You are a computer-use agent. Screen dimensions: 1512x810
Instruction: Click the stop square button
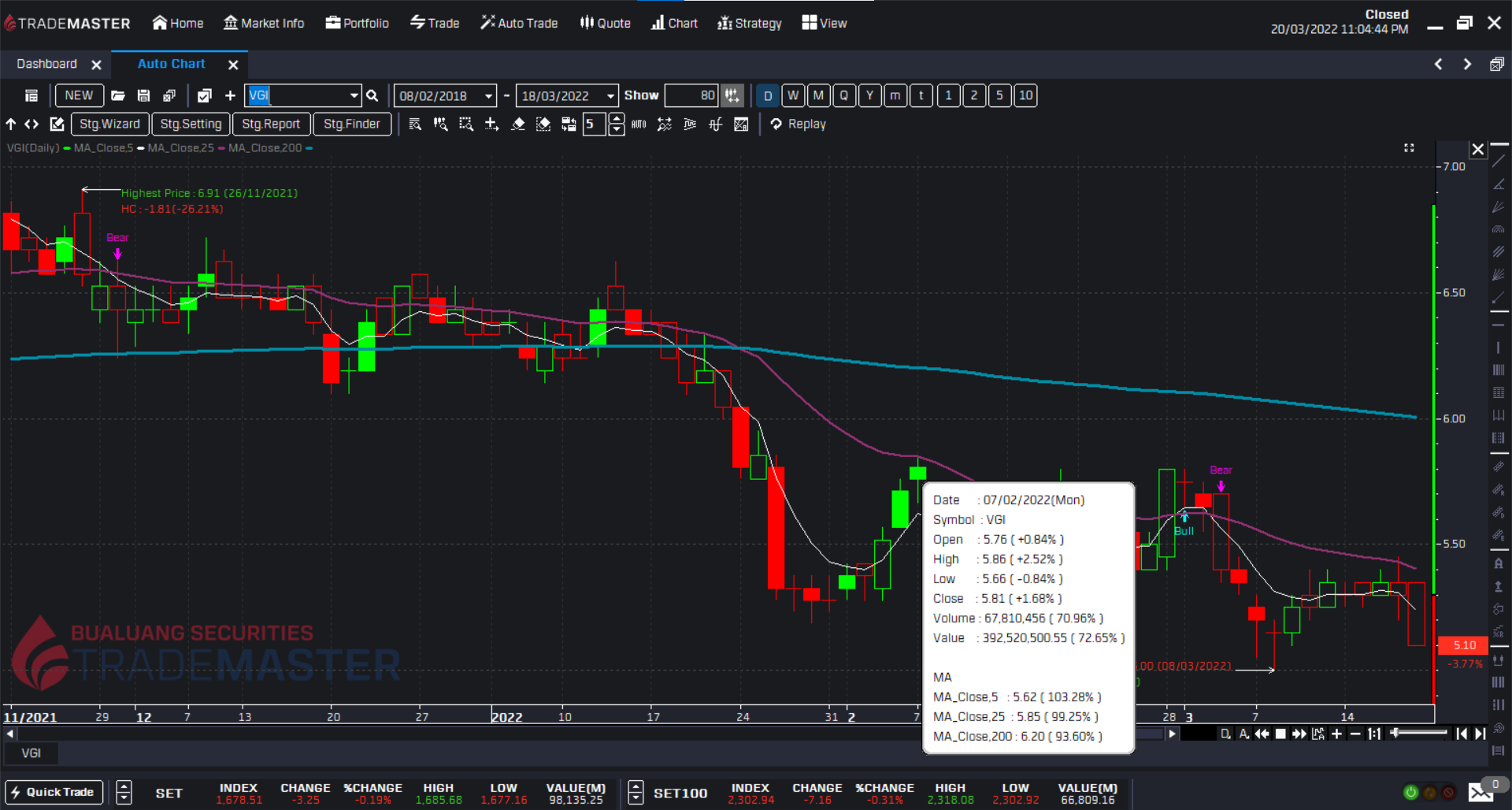point(1280,734)
